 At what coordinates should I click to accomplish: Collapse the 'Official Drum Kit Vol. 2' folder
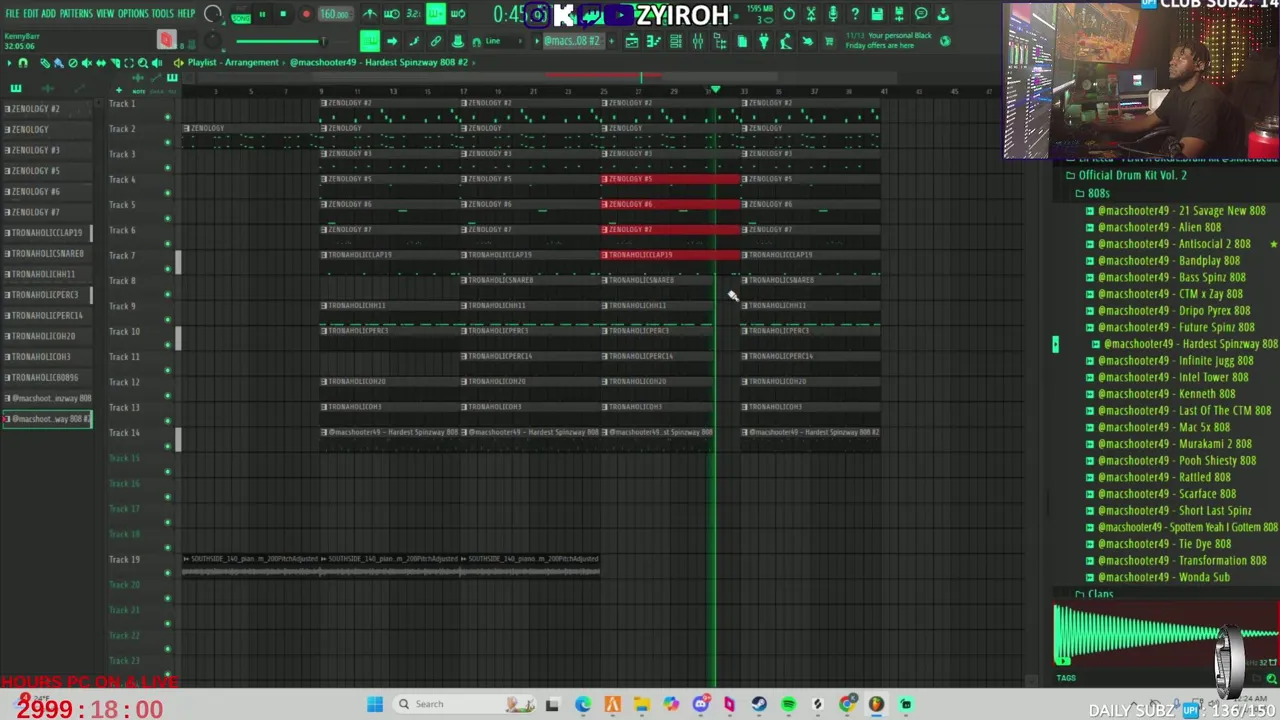tap(1128, 175)
